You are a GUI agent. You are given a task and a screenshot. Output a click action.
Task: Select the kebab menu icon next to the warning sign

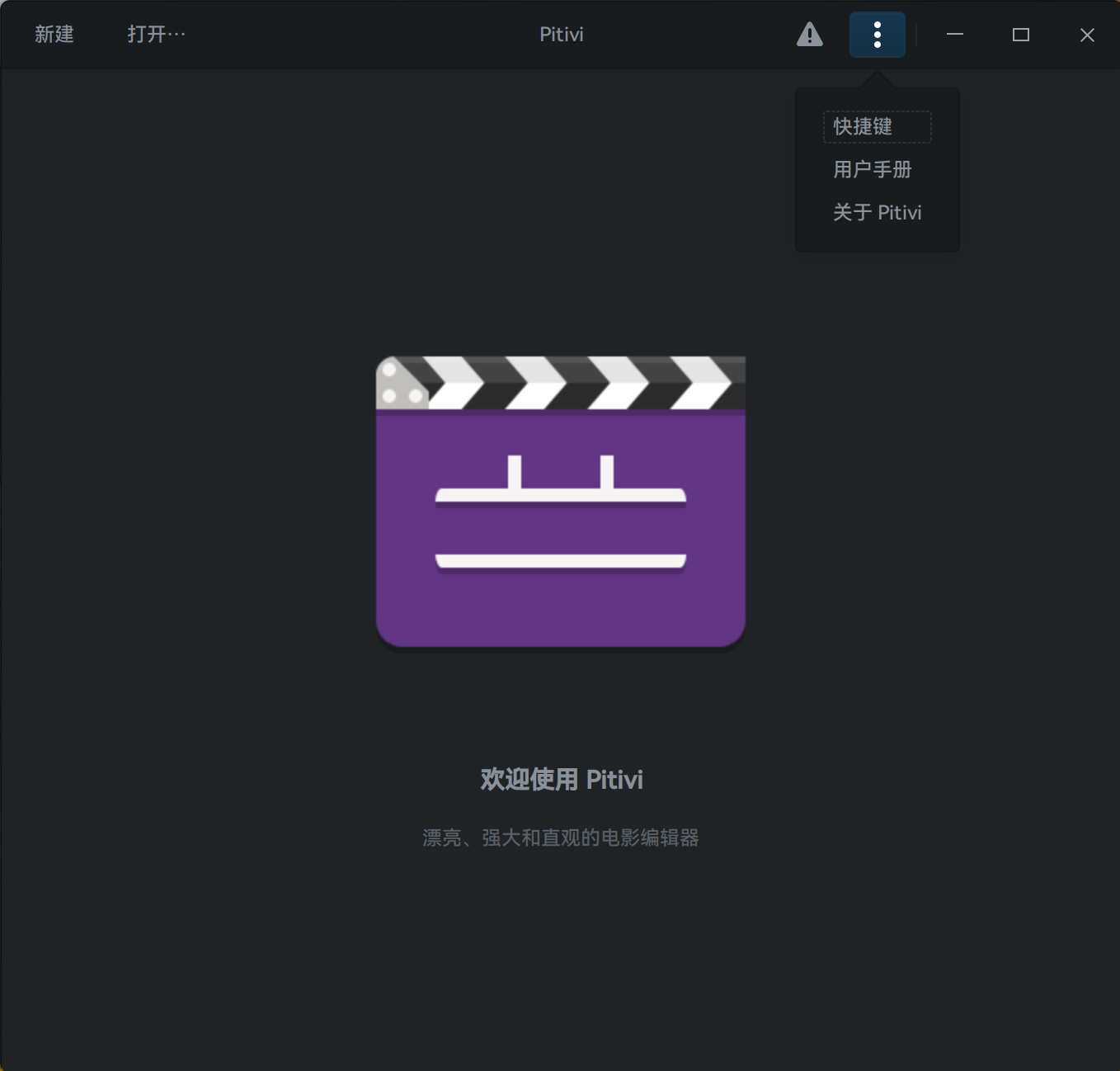point(877,35)
